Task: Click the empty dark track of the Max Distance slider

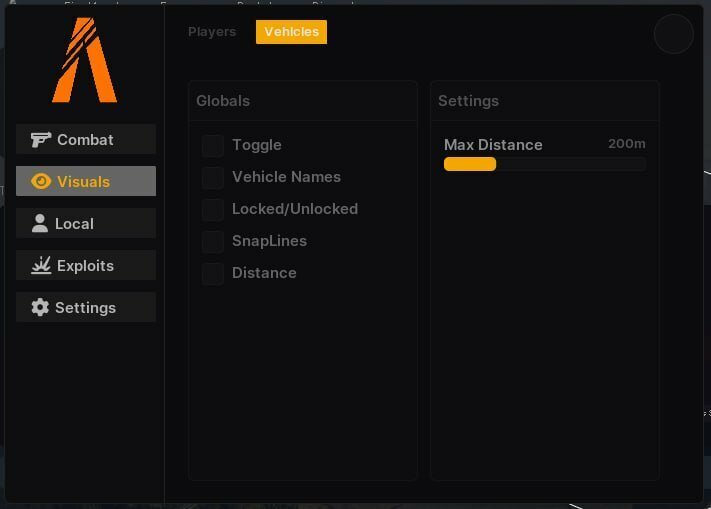Action: [x=571, y=164]
